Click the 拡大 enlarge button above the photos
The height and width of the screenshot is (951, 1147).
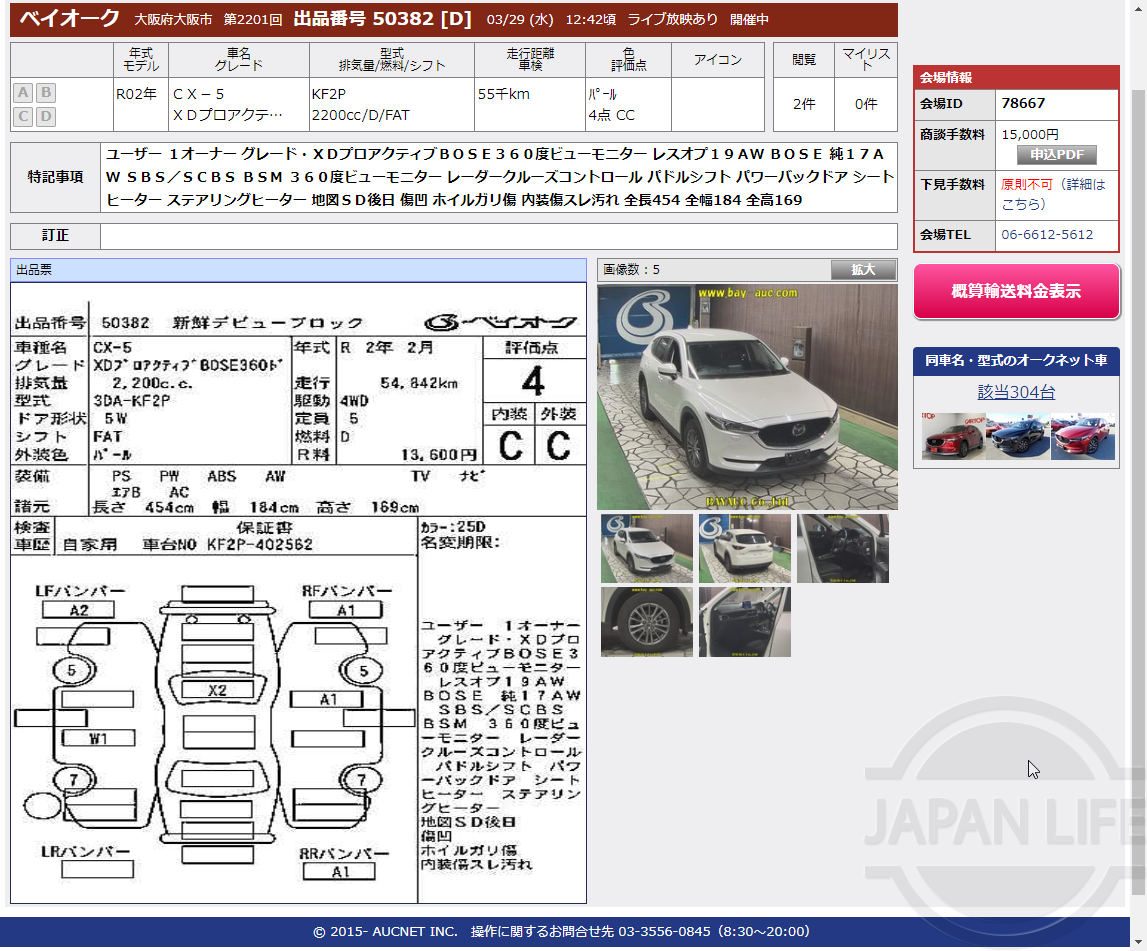click(862, 269)
